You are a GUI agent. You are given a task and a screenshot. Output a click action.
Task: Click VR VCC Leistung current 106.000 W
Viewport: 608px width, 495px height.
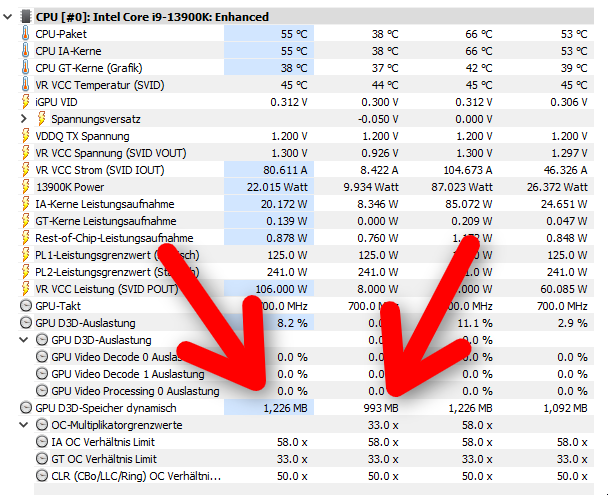pyautogui.click(x=281, y=289)
